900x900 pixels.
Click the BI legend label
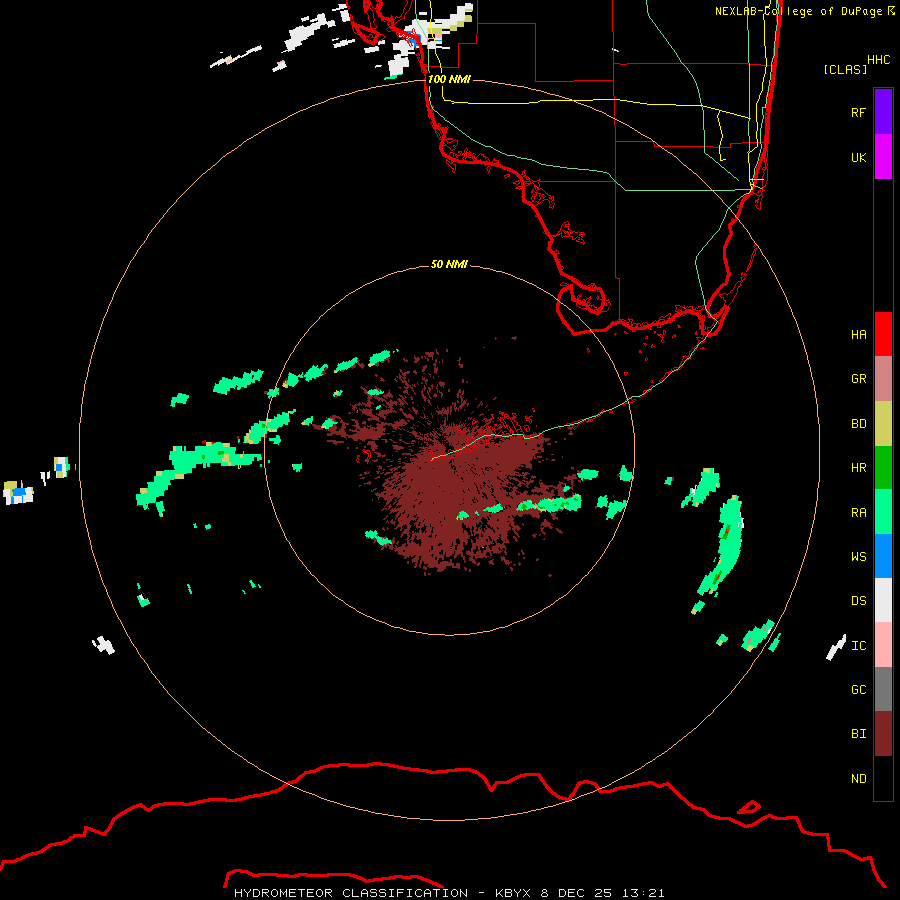[858, 734]
